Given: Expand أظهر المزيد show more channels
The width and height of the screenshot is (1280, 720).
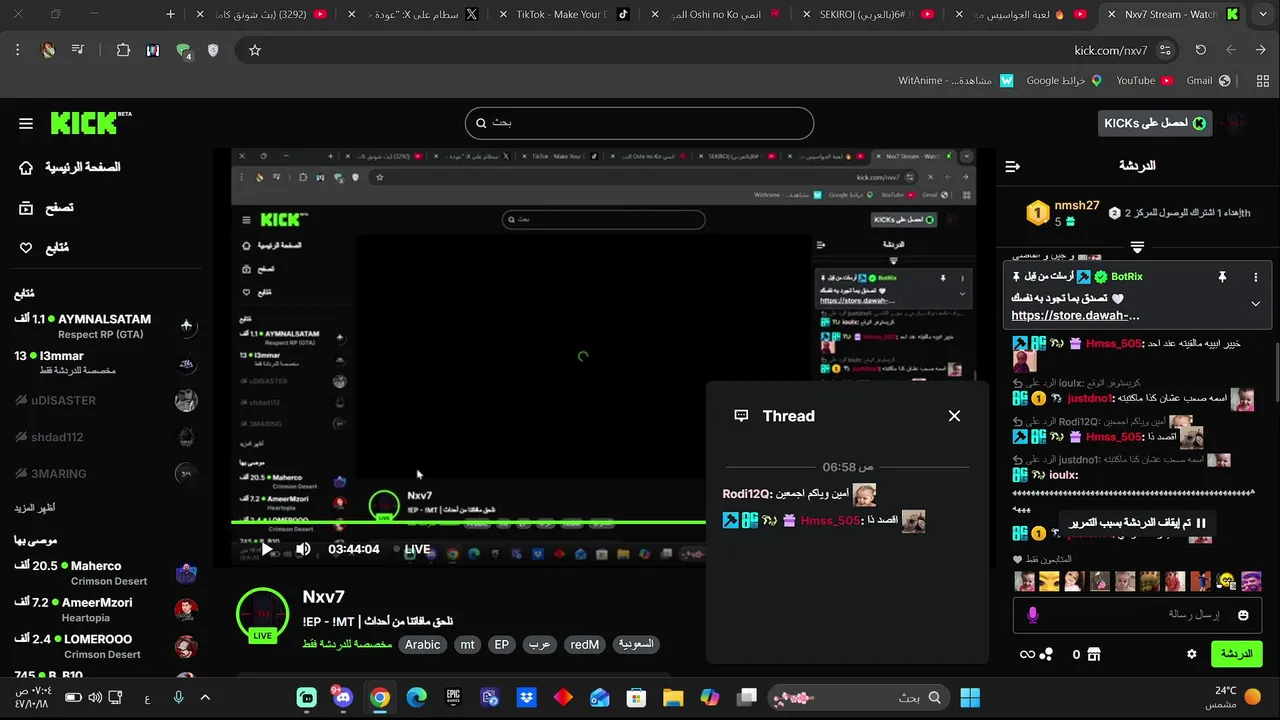Looking at the screenshot, I should [34, 508].
